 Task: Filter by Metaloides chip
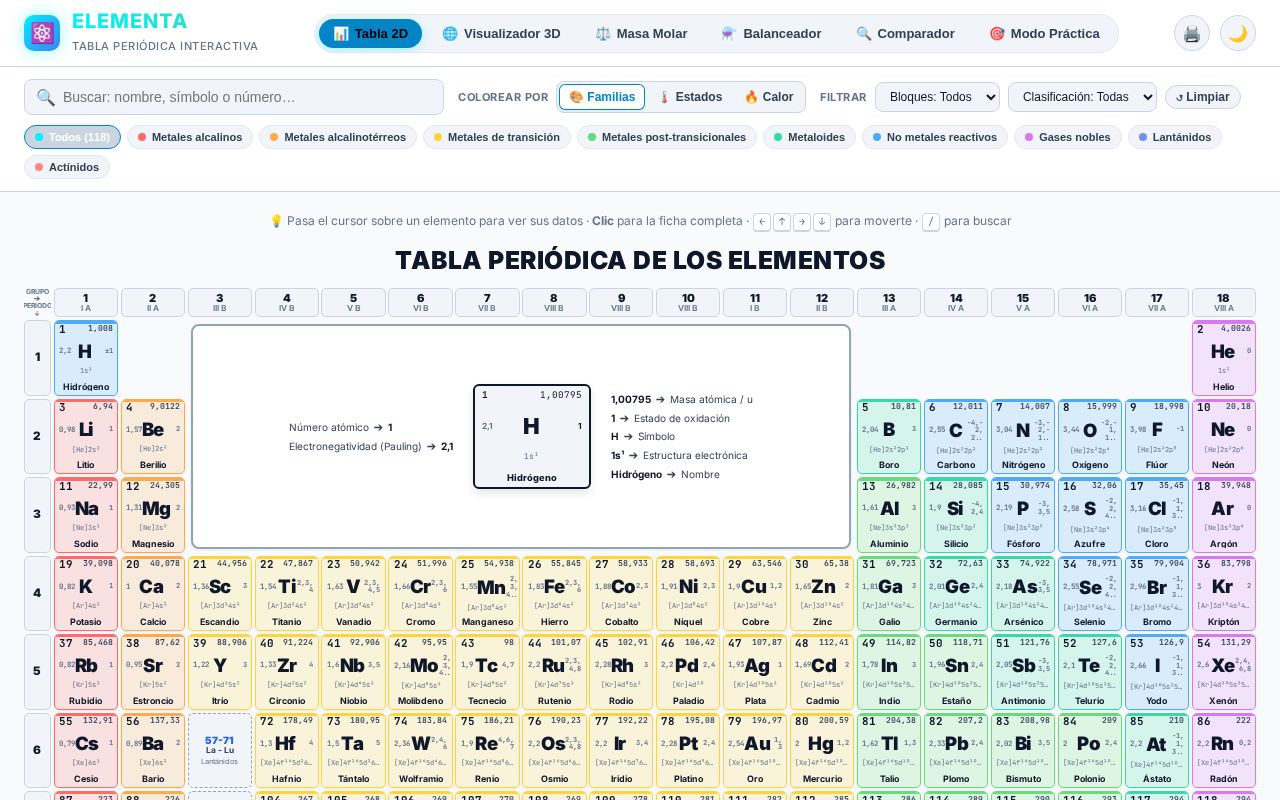tap(809, 137)
